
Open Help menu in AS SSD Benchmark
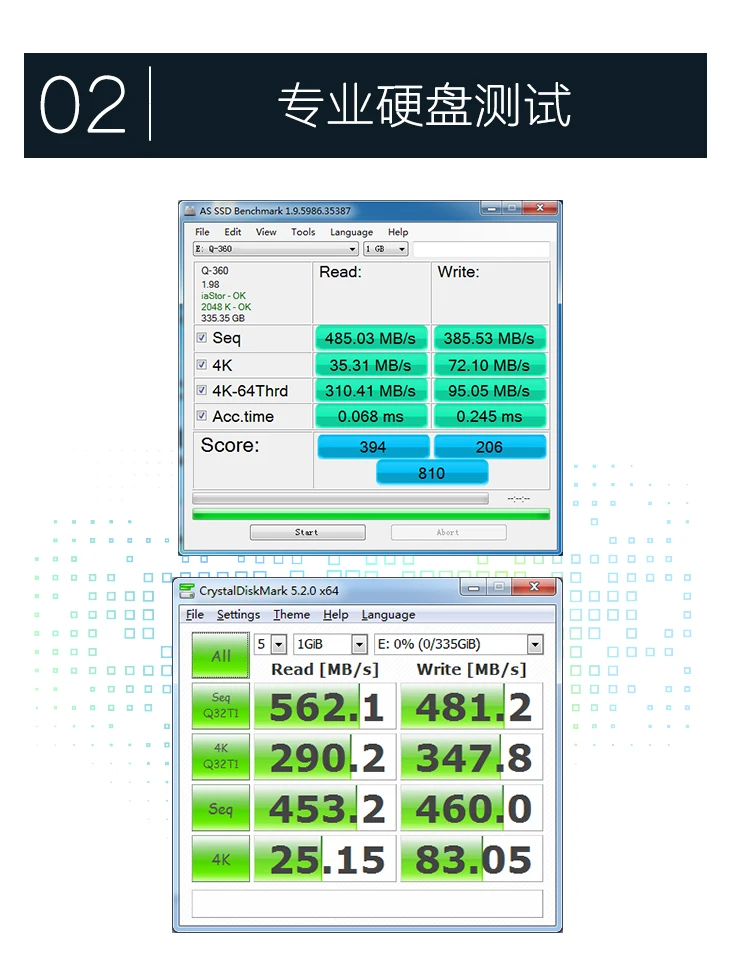click(398, 232)
